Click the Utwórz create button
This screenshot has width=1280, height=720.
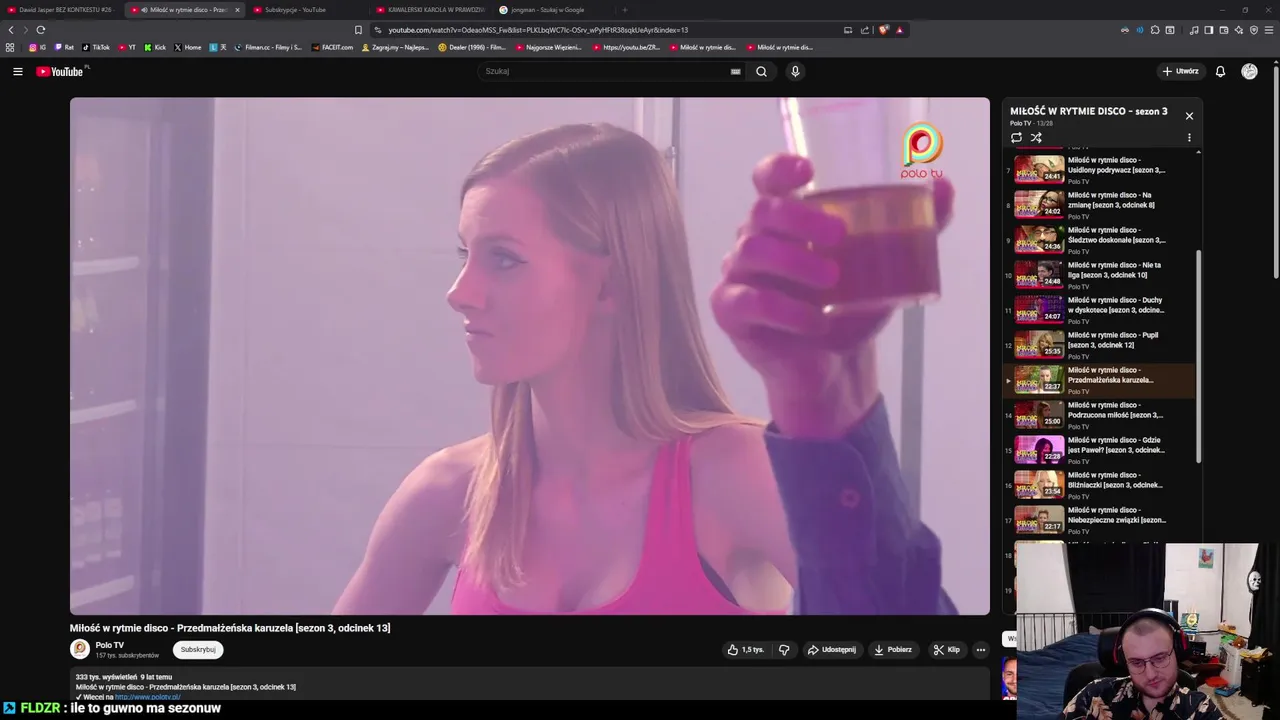(1180, 71)
